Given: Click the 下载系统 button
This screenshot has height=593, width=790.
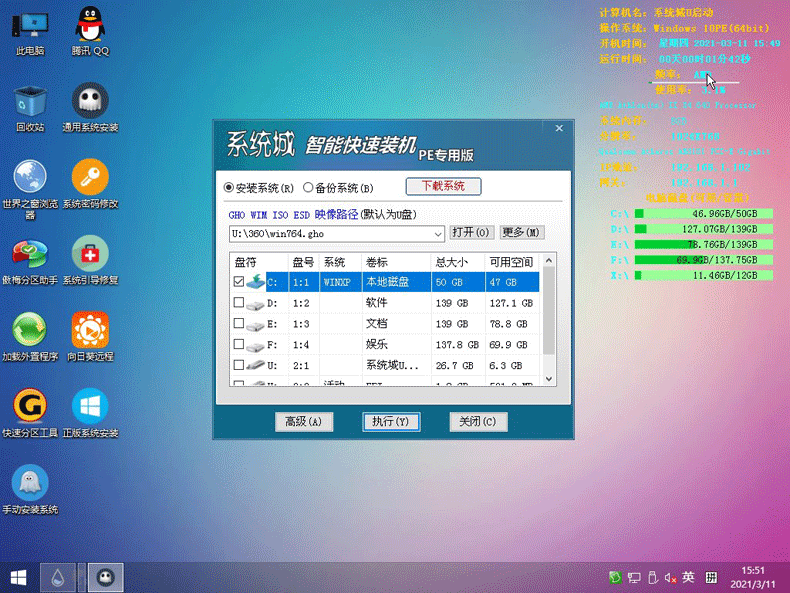Looking at the screenshot, I should coord(442,186).
